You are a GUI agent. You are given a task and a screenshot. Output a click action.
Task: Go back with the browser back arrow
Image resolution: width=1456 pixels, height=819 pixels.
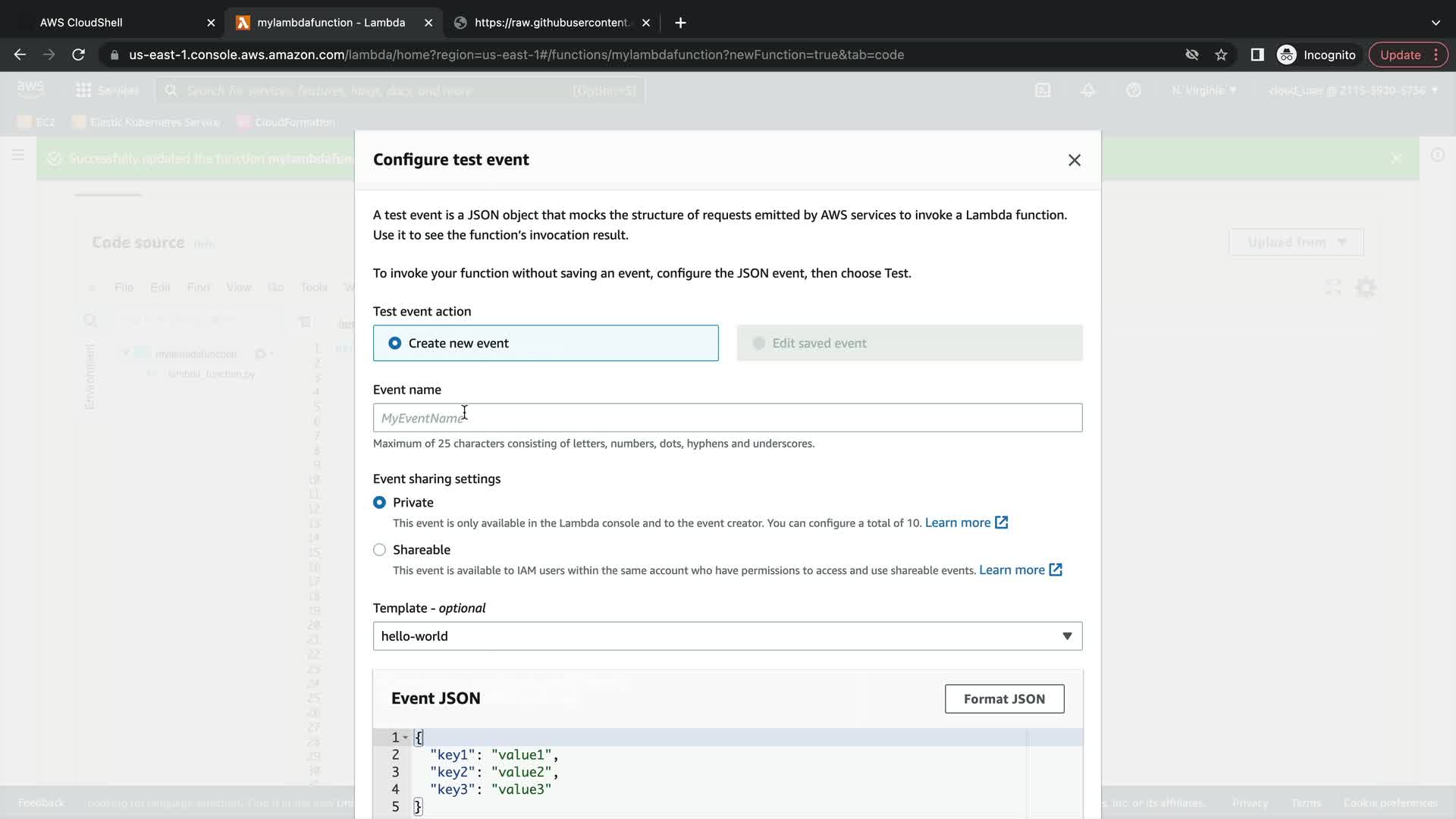[x=20, y=55]
